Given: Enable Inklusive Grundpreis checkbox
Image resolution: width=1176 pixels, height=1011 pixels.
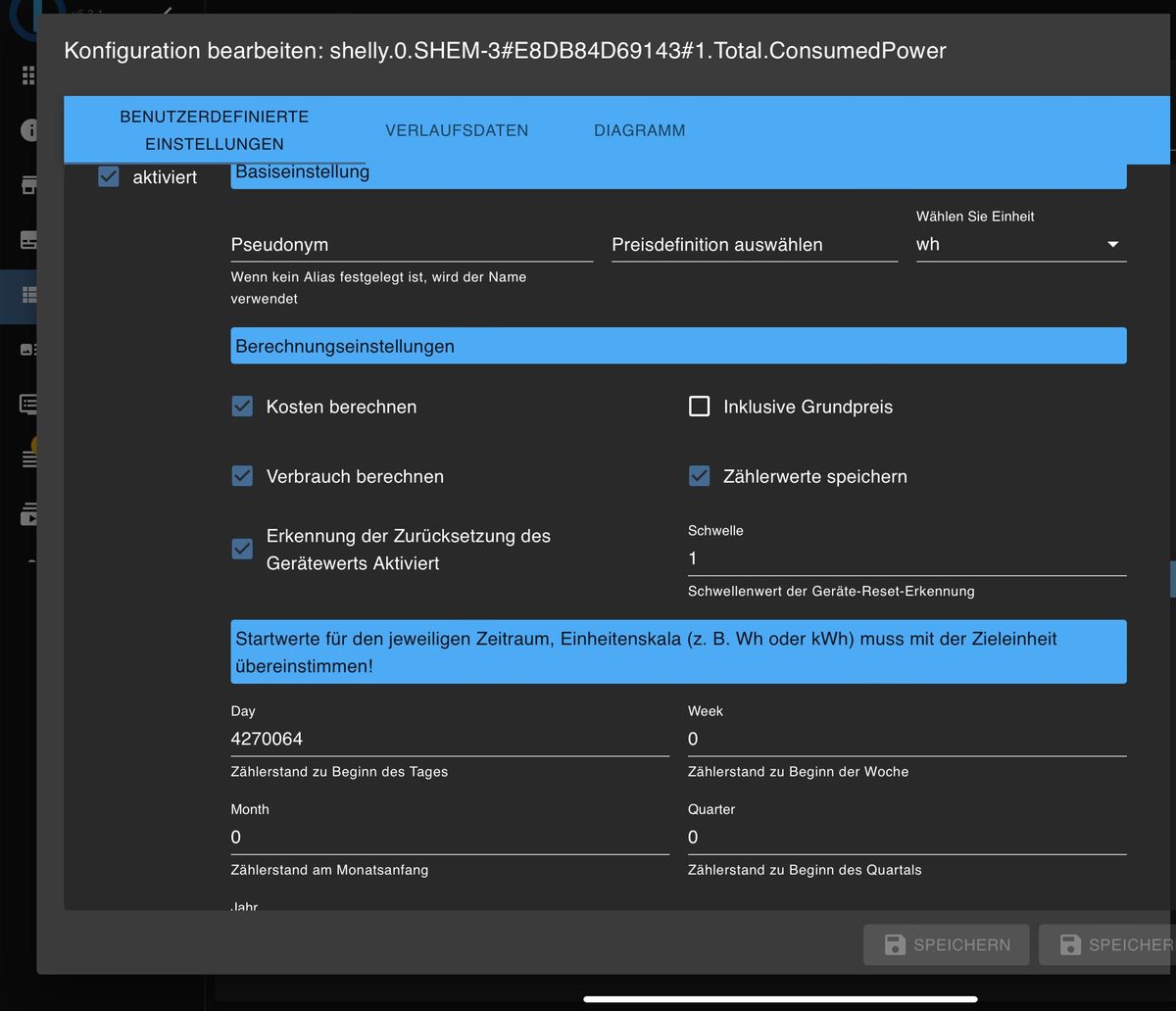Looking at the screenshot, I should pyautogui.click(x=699, y=407).
